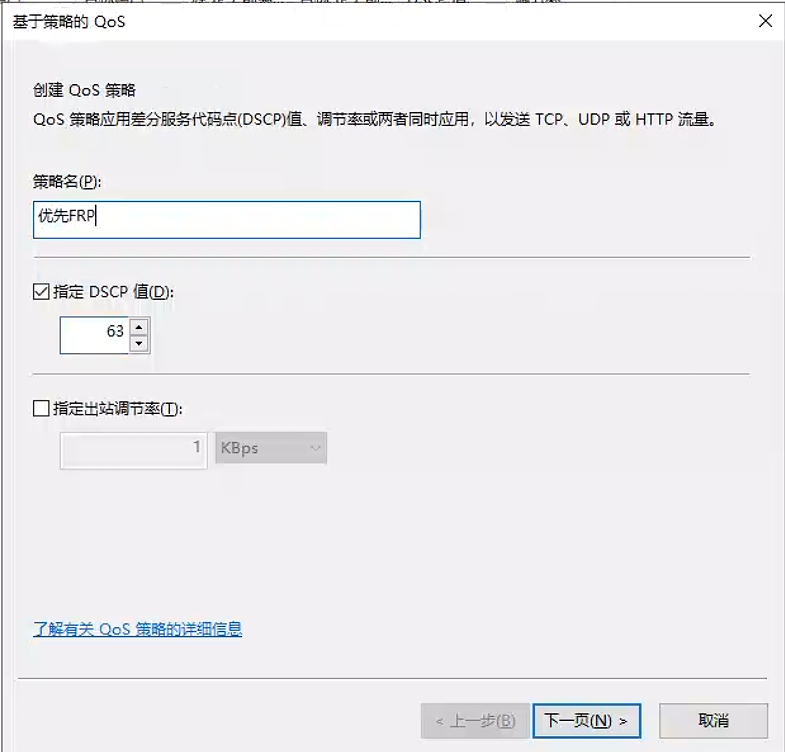Open the KBps unit dropdown
785x752 pixels.
[x=271, y=448]
